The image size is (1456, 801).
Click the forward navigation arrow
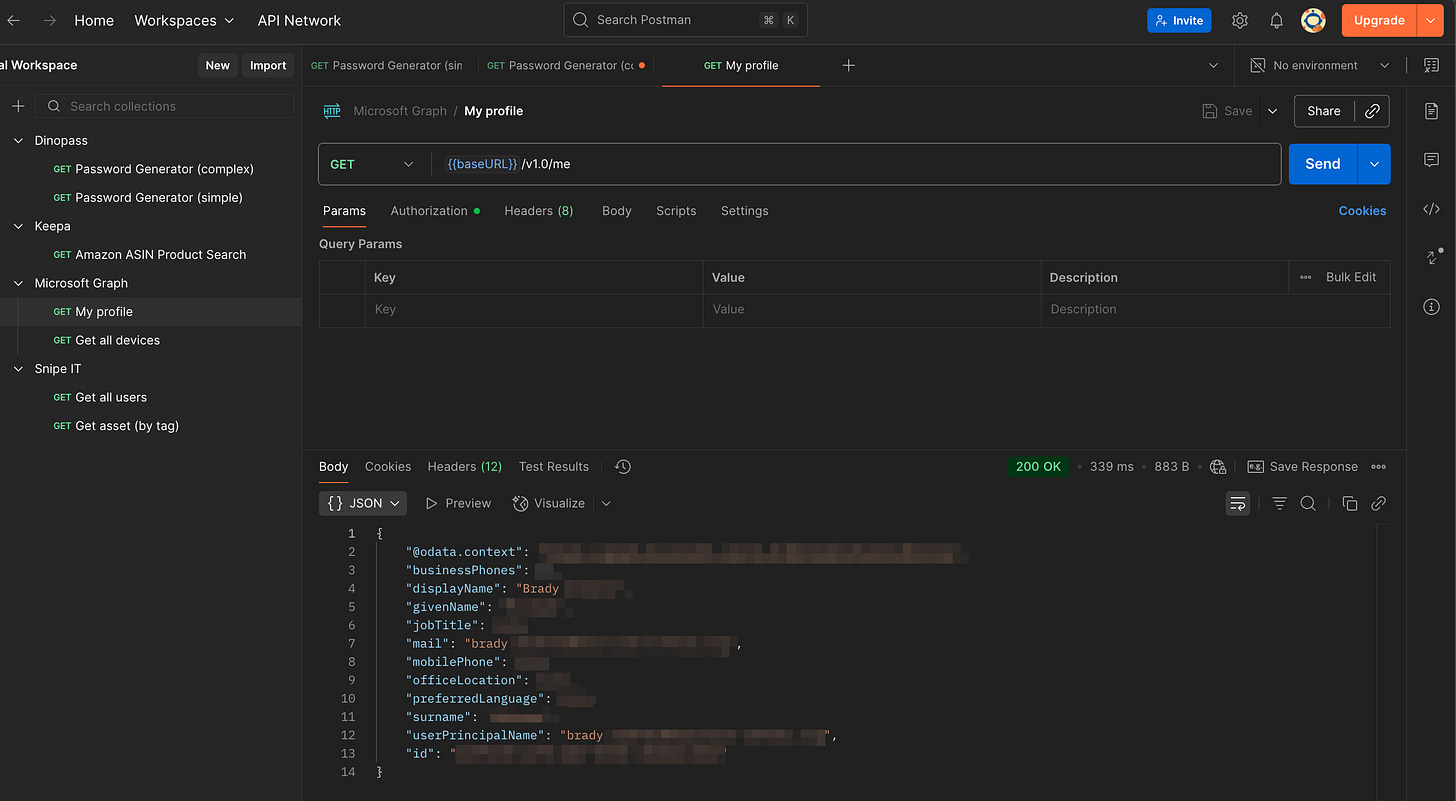click(x=49, y=20)
